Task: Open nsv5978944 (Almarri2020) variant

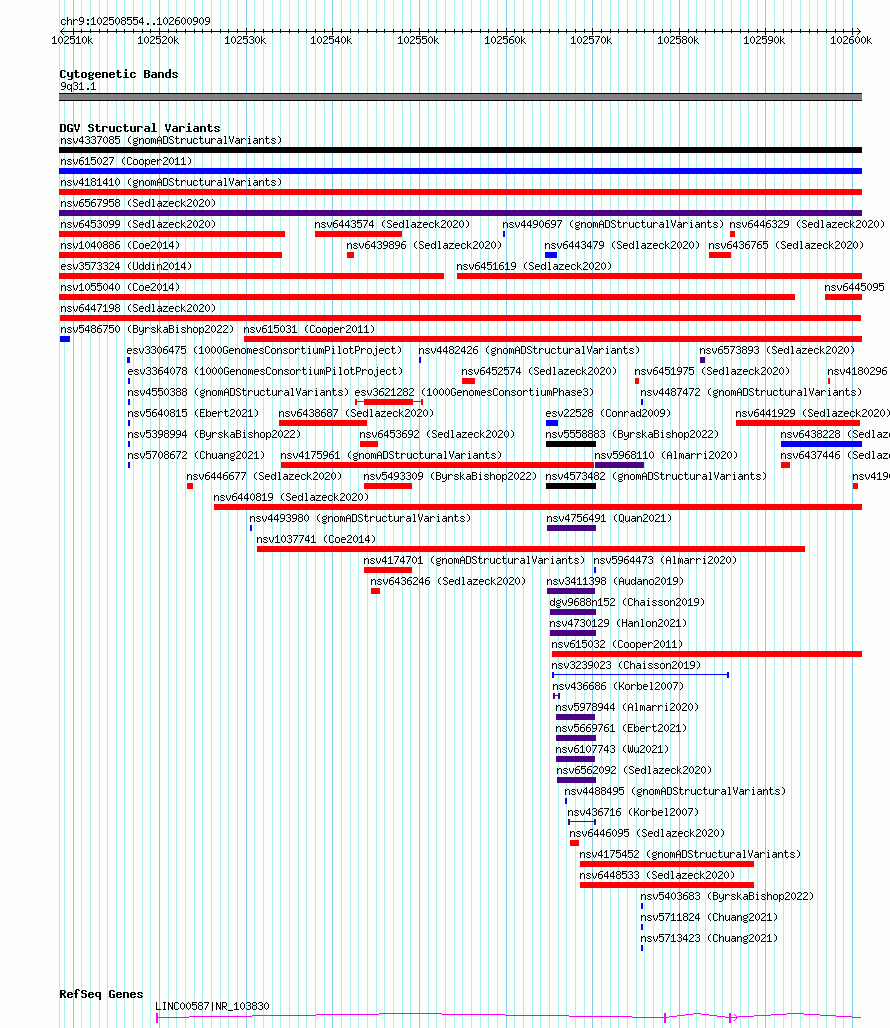Action: click(x=627, y=707)
